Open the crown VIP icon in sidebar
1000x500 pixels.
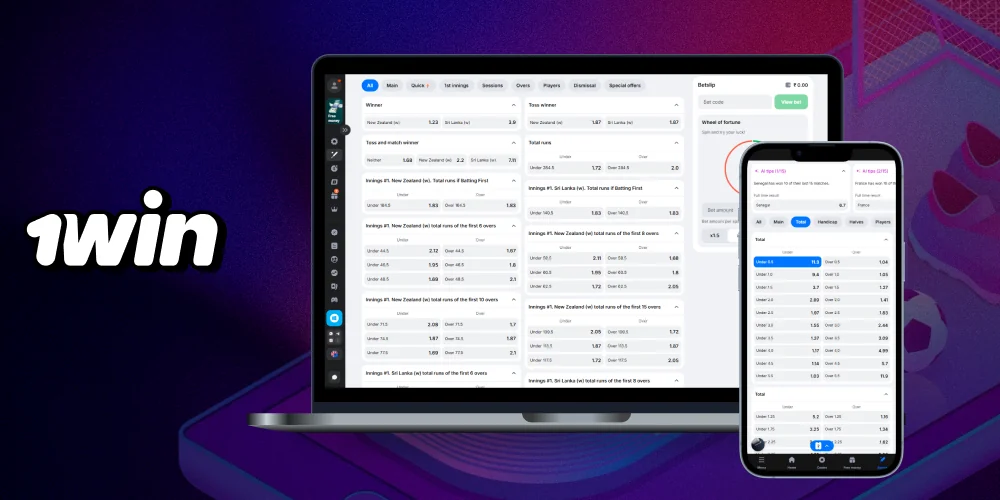tap(334, 209)
